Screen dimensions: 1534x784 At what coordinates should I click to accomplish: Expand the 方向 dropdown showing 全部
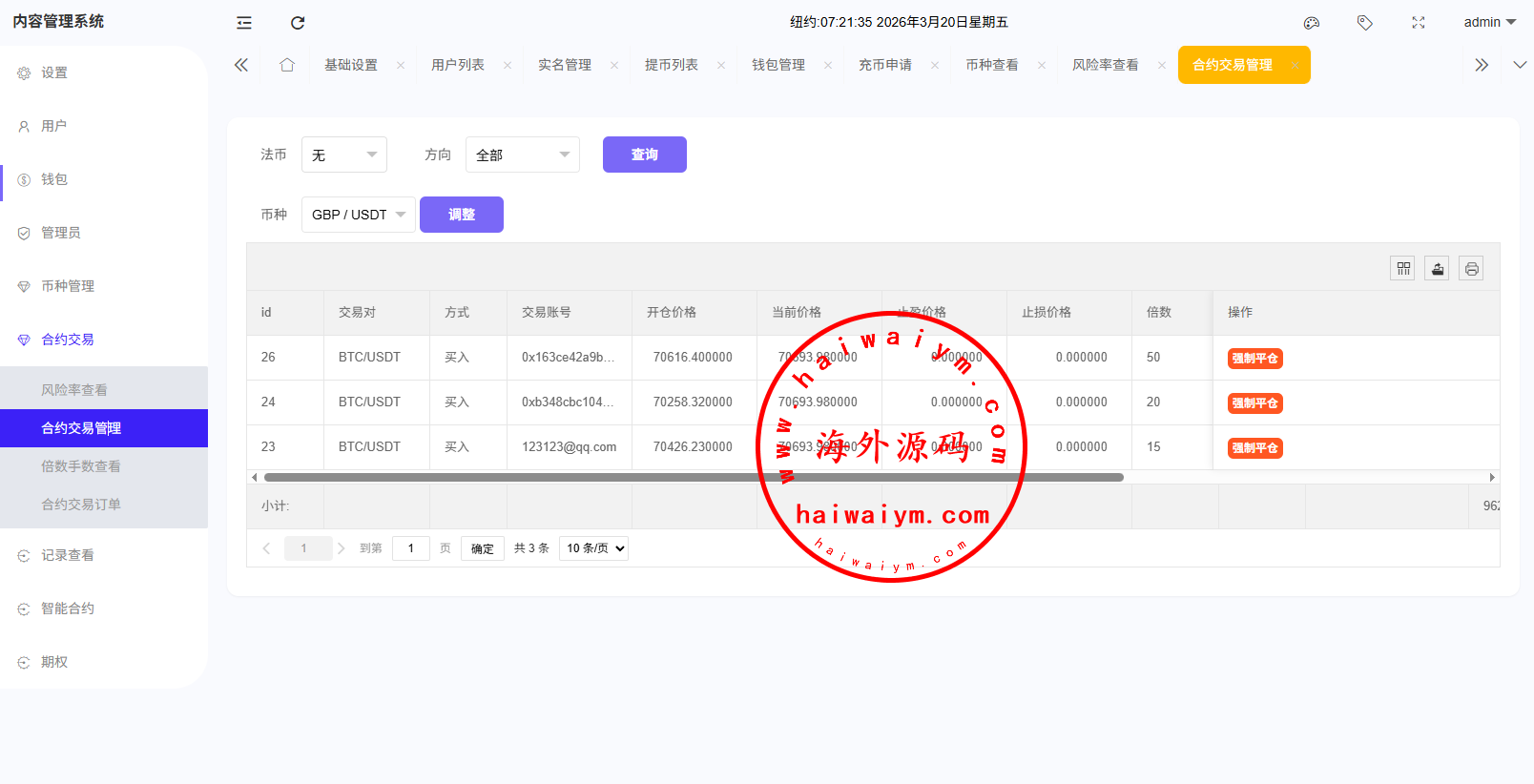pos(523,155)
